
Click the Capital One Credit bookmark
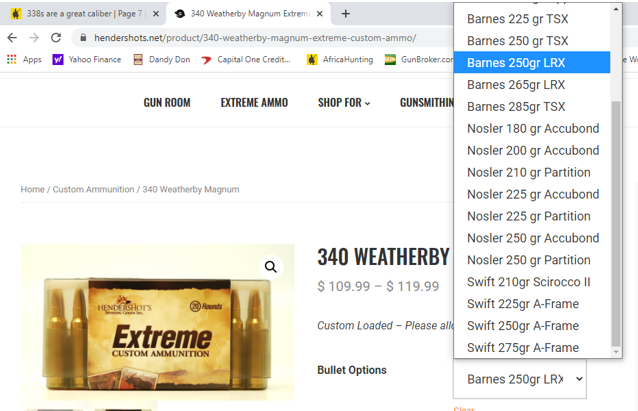click(246, 60)
